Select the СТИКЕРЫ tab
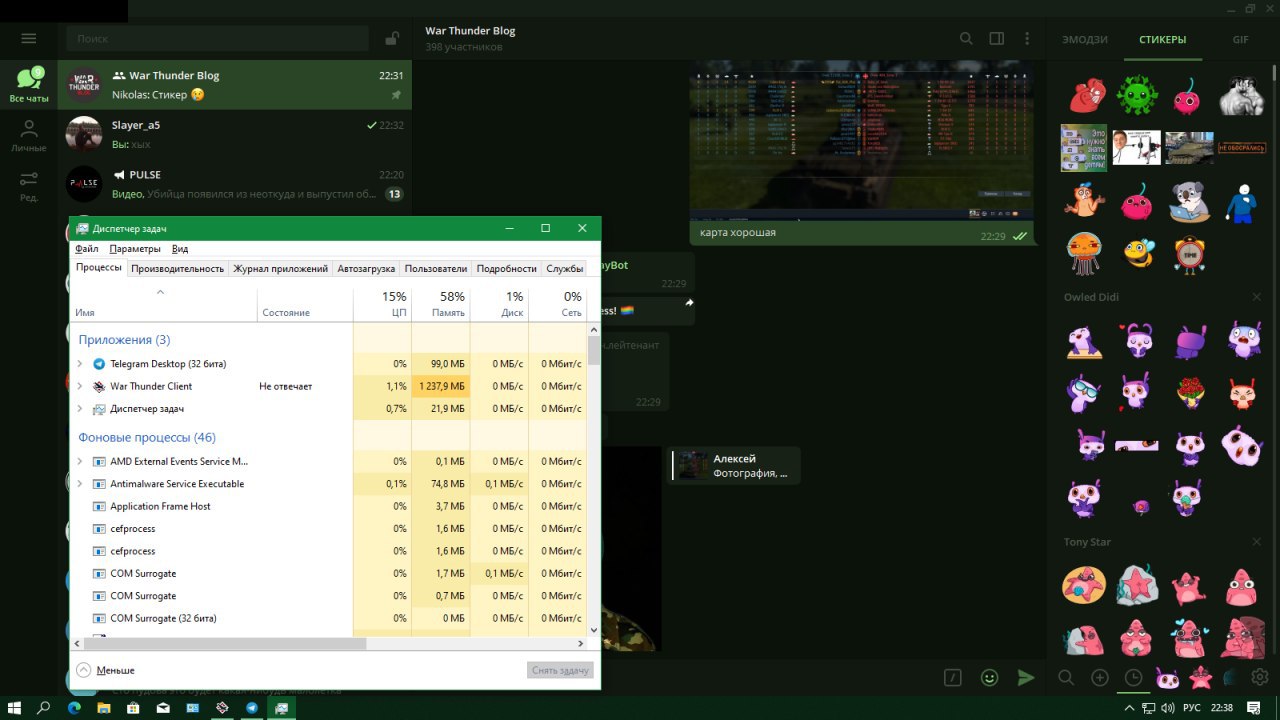 click(1162, 40)
